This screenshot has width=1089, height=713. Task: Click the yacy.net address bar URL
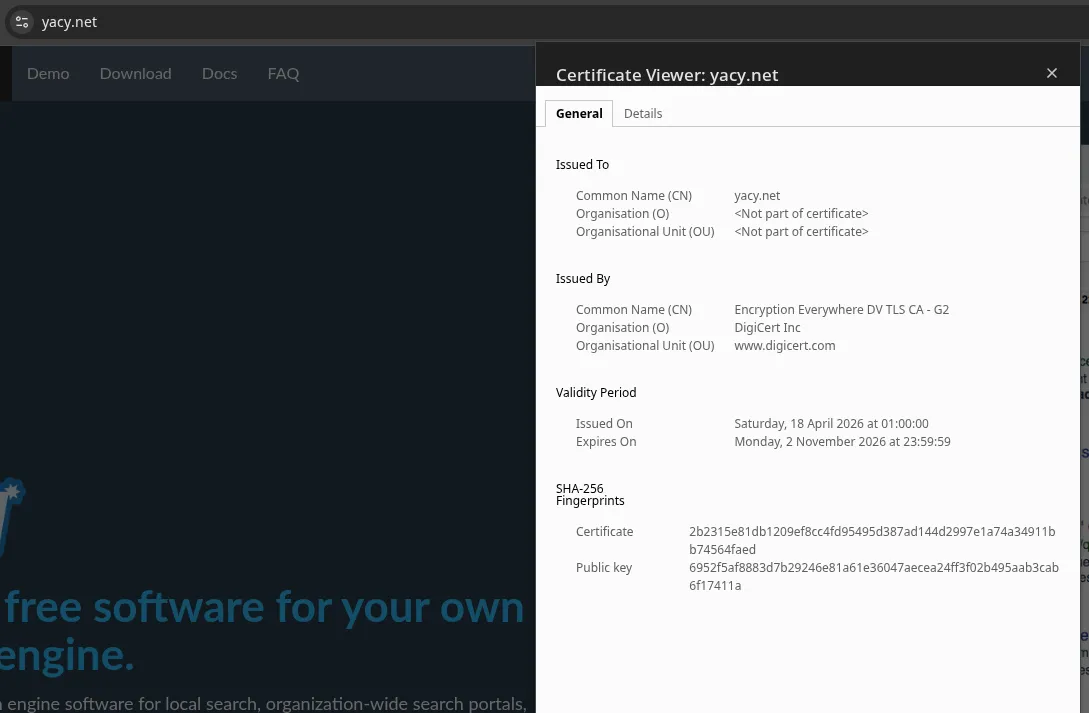click(69, 22)
